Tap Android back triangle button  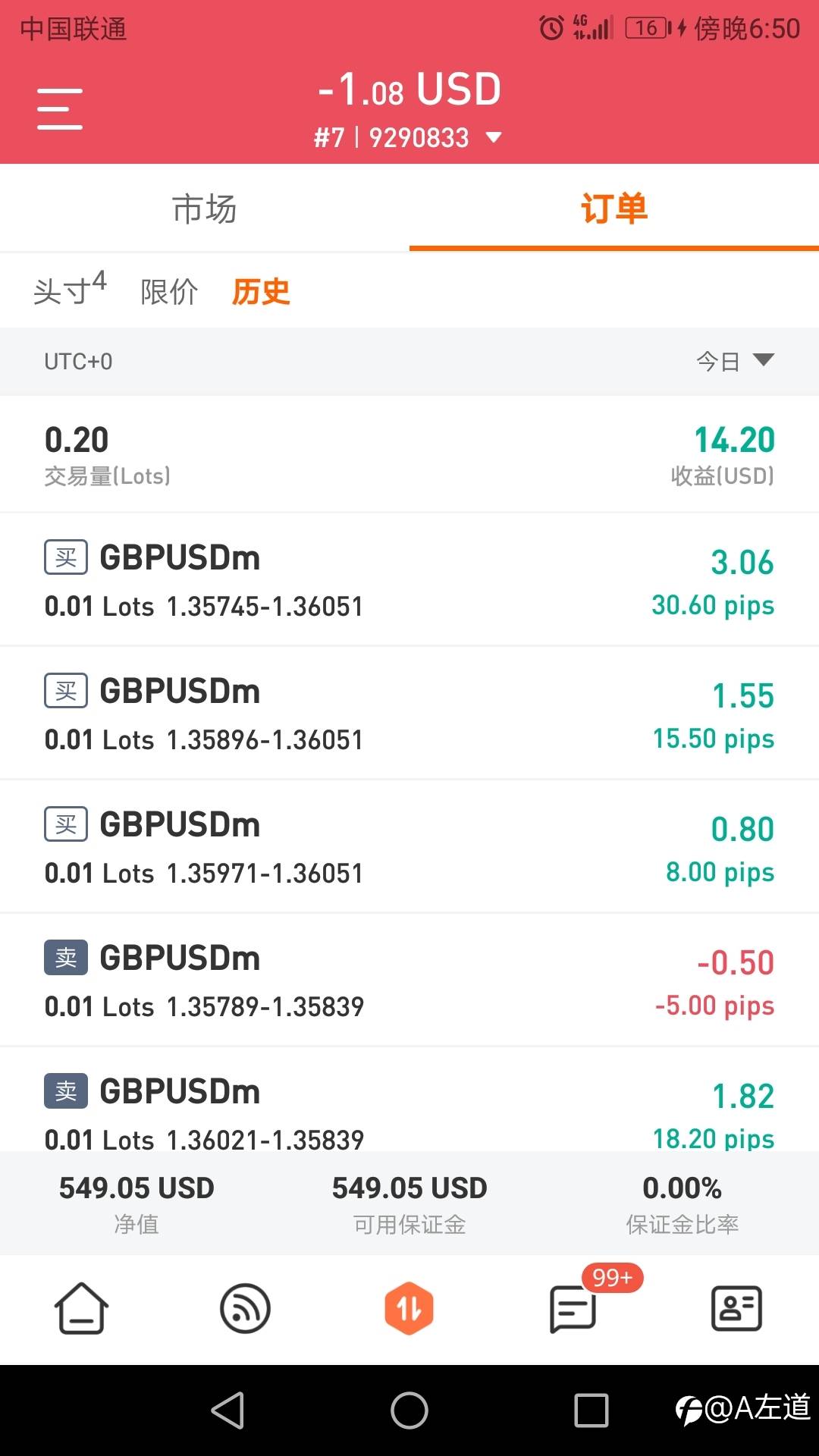coord(227,1410)
